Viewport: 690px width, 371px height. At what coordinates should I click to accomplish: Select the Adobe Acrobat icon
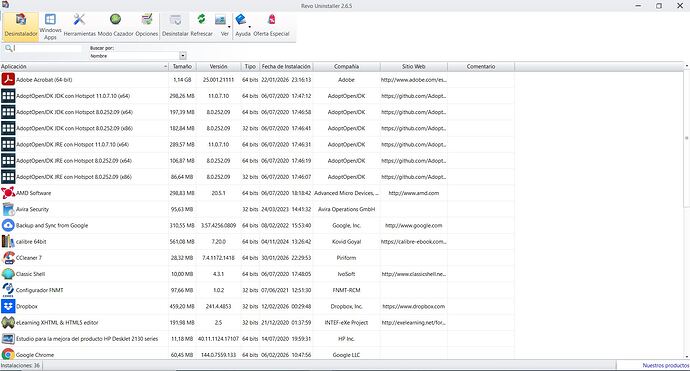tap(8, 80)
